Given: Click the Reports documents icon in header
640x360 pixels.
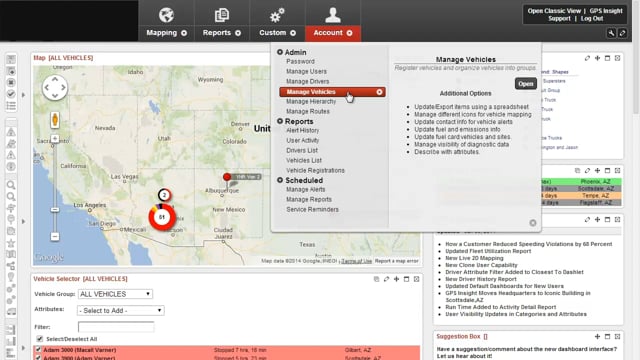Looking at the screenshot, I should (222, 15).
